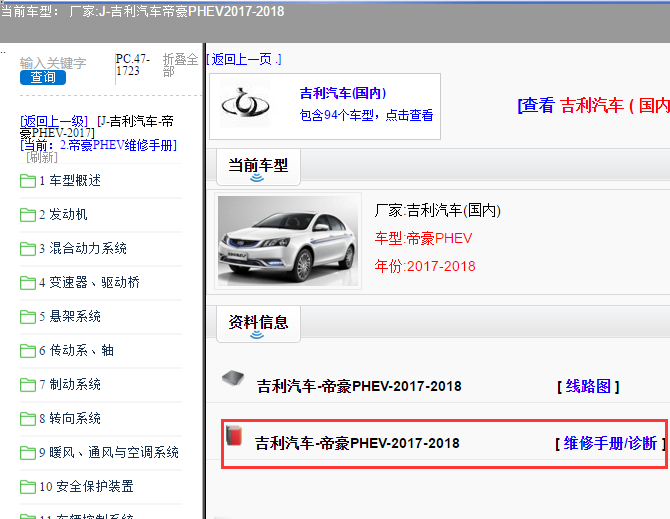
Task: Open folder icon for 3 混合动力系统
Action: tap(28, 249)
